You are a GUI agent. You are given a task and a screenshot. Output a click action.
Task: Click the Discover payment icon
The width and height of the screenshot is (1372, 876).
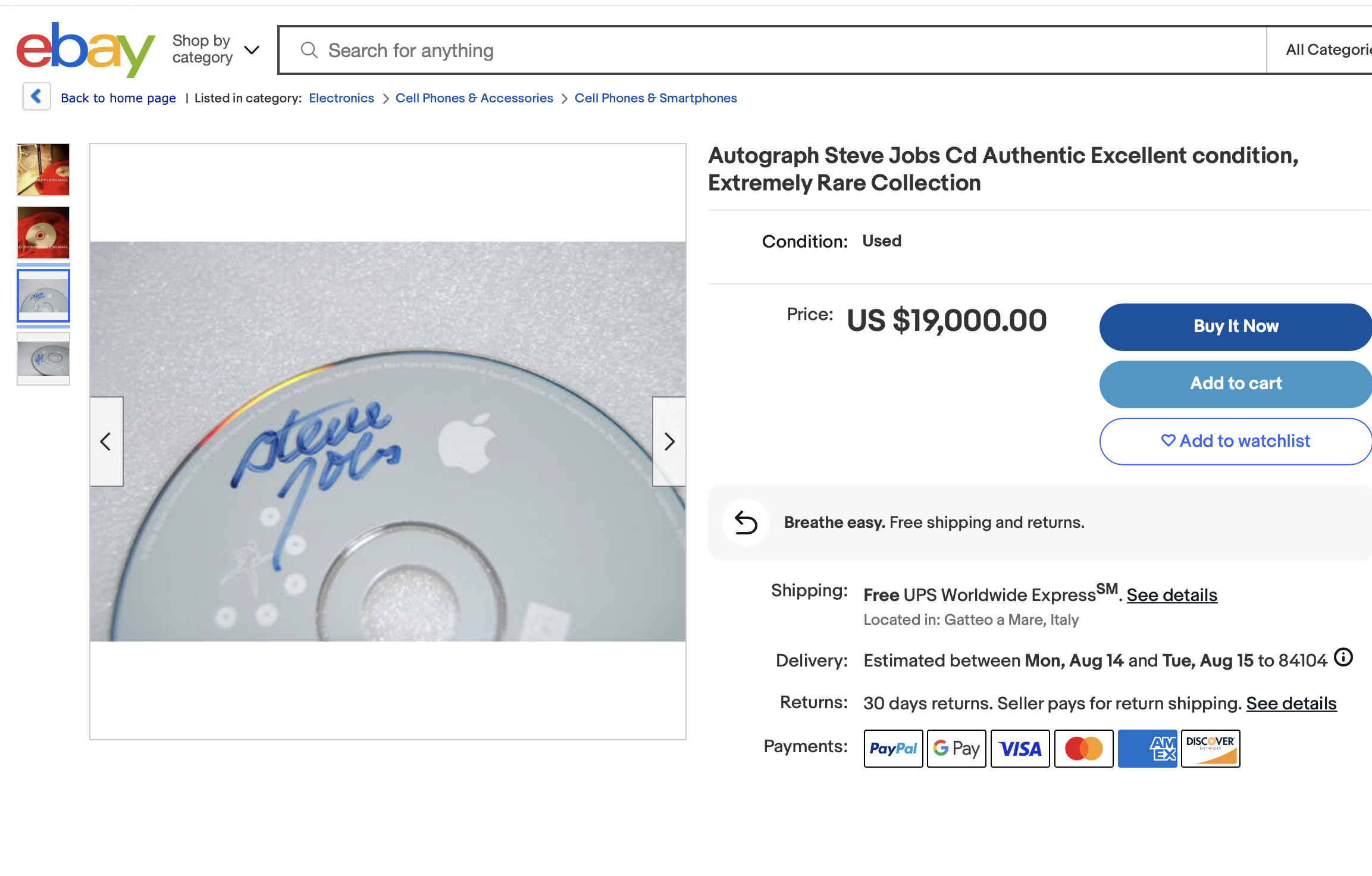pos(1210,749)
